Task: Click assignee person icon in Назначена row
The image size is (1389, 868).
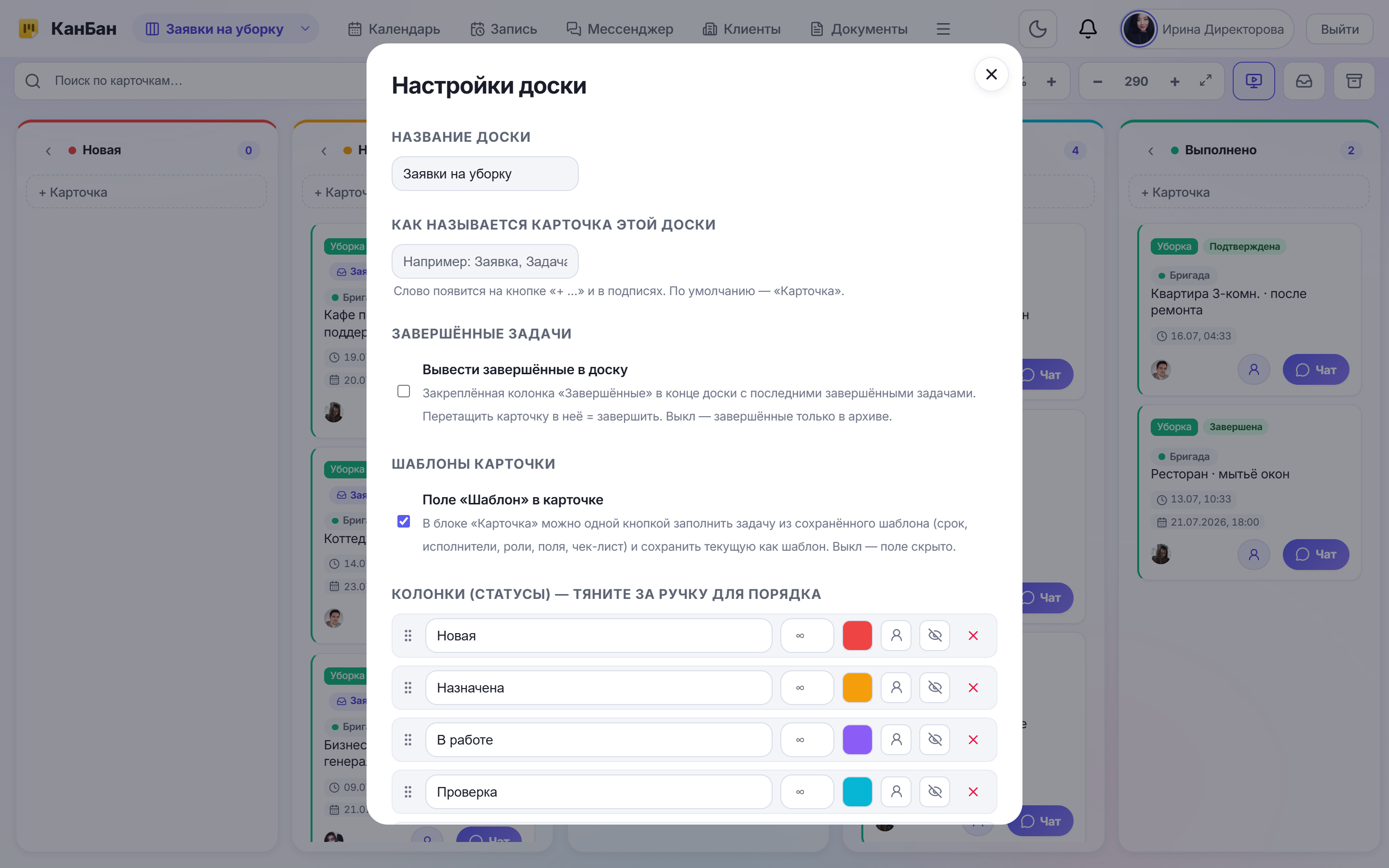Action: click(x=896, y=688)
